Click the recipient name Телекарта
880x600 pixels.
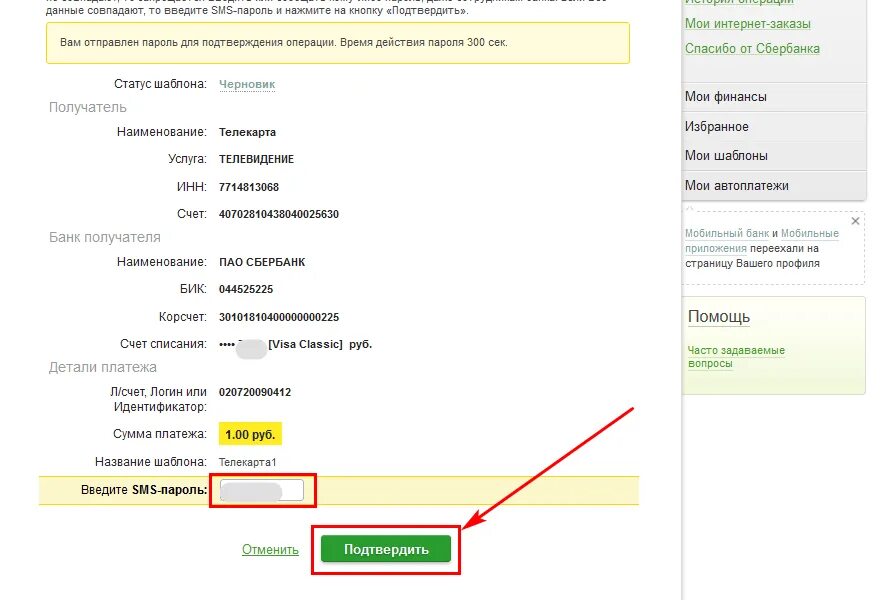click(x=248, y=132)
